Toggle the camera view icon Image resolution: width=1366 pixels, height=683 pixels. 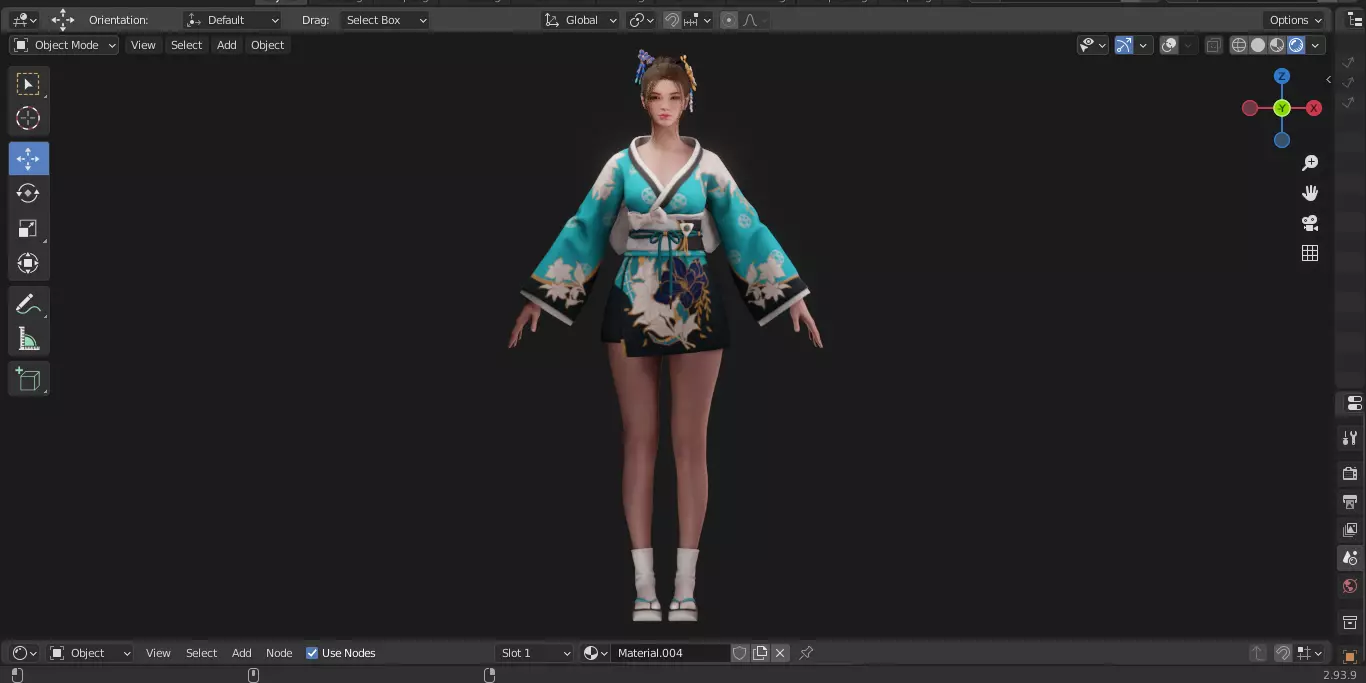pos(1310,223)
